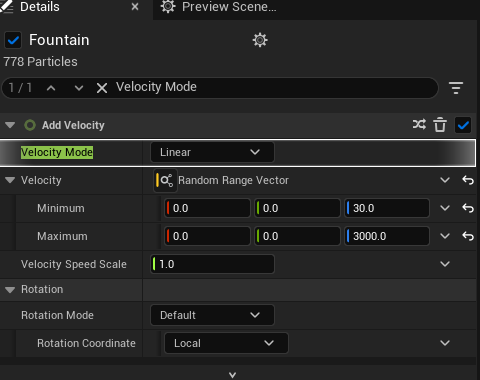This screenshot has width=480, height=380.
Task: Open the Rotation Coordinate Local dropdown
Action: (226, 343)
